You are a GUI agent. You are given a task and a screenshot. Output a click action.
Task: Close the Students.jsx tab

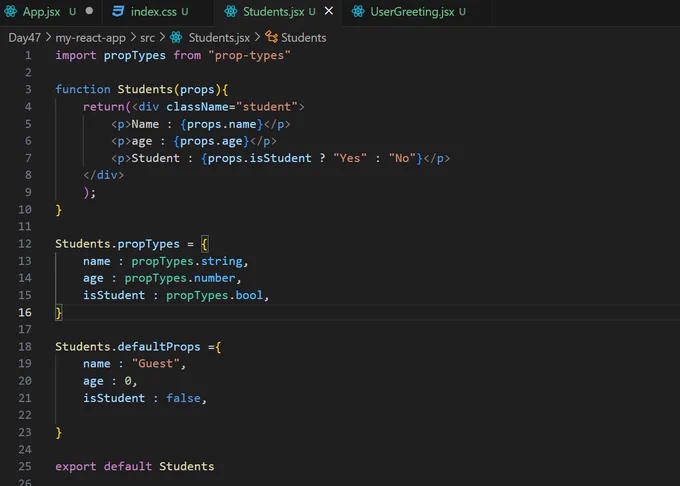coord(329,11)
